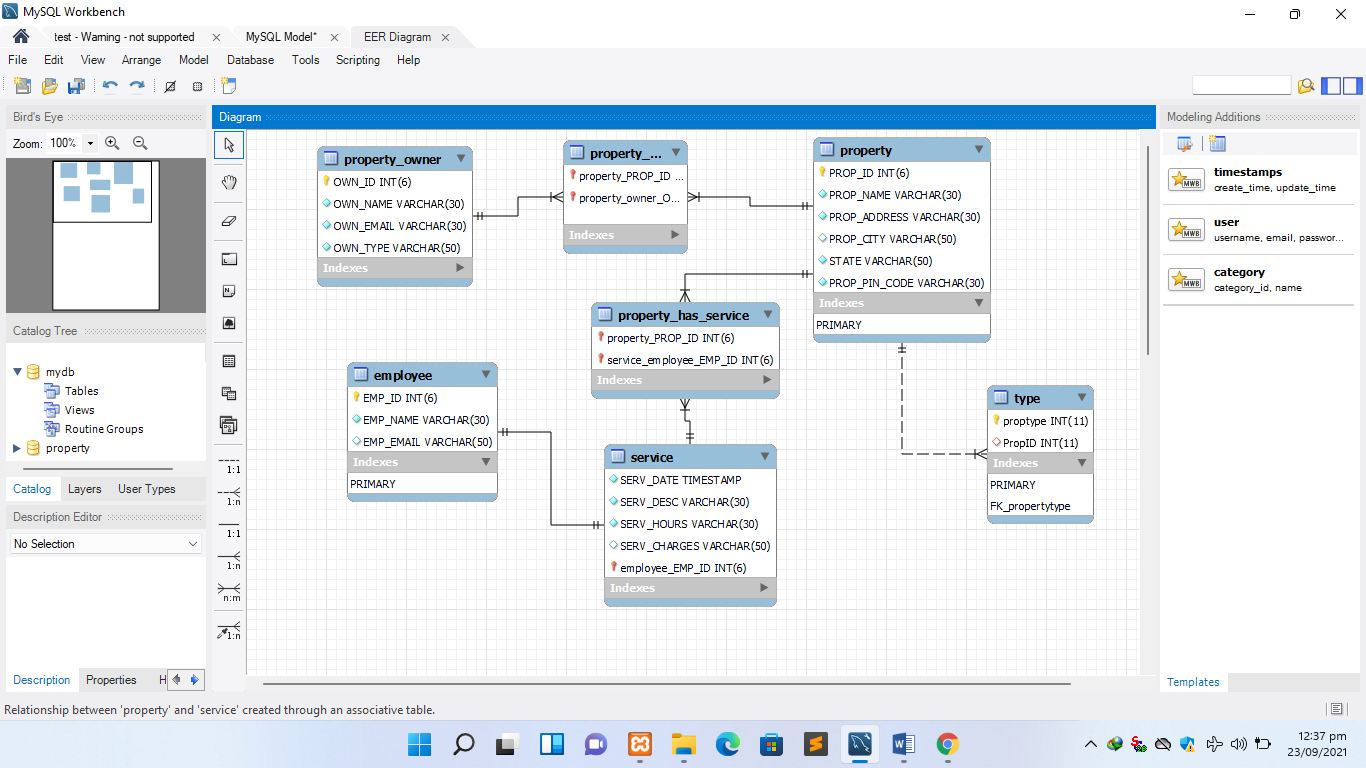Pick the 1:n non-identifying relationship tool
The image size is (1366, 768).
tap(230, 496)
